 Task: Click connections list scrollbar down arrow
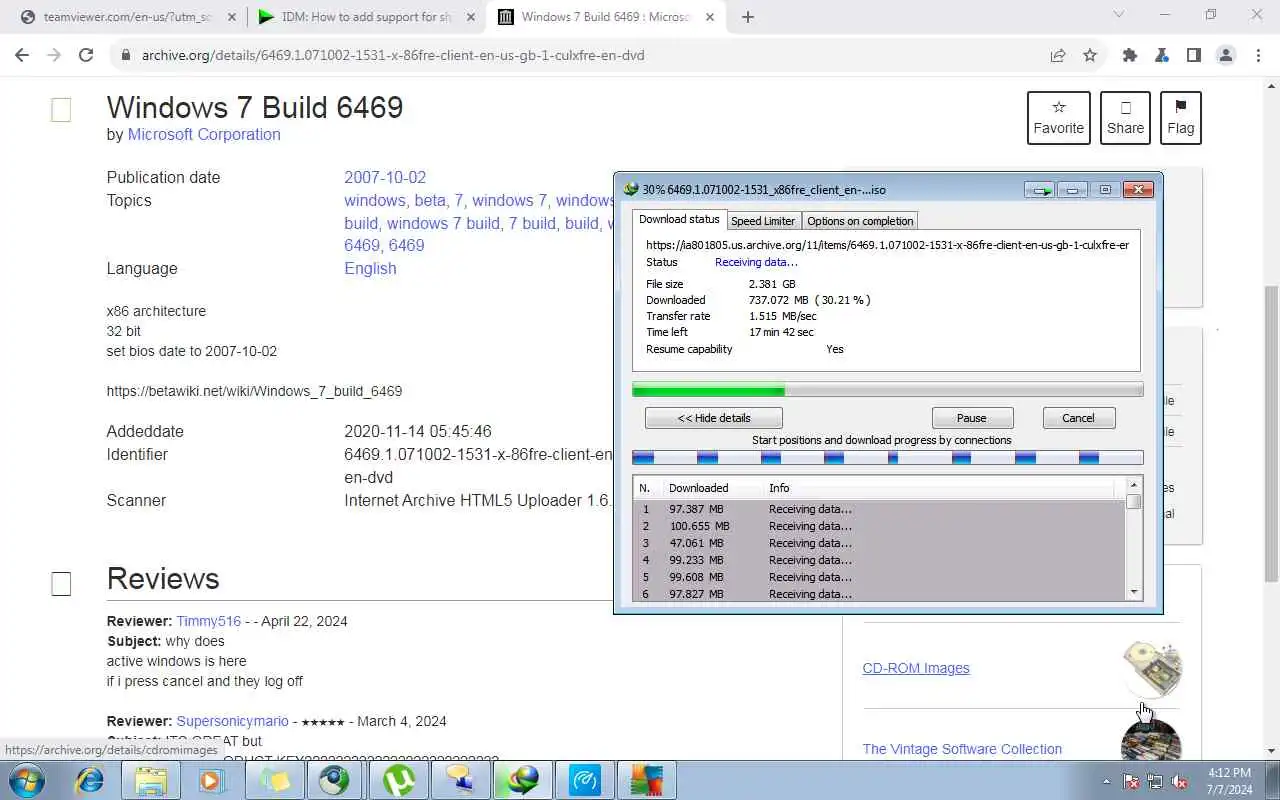pyautogui.click(x=1133, y=592)
